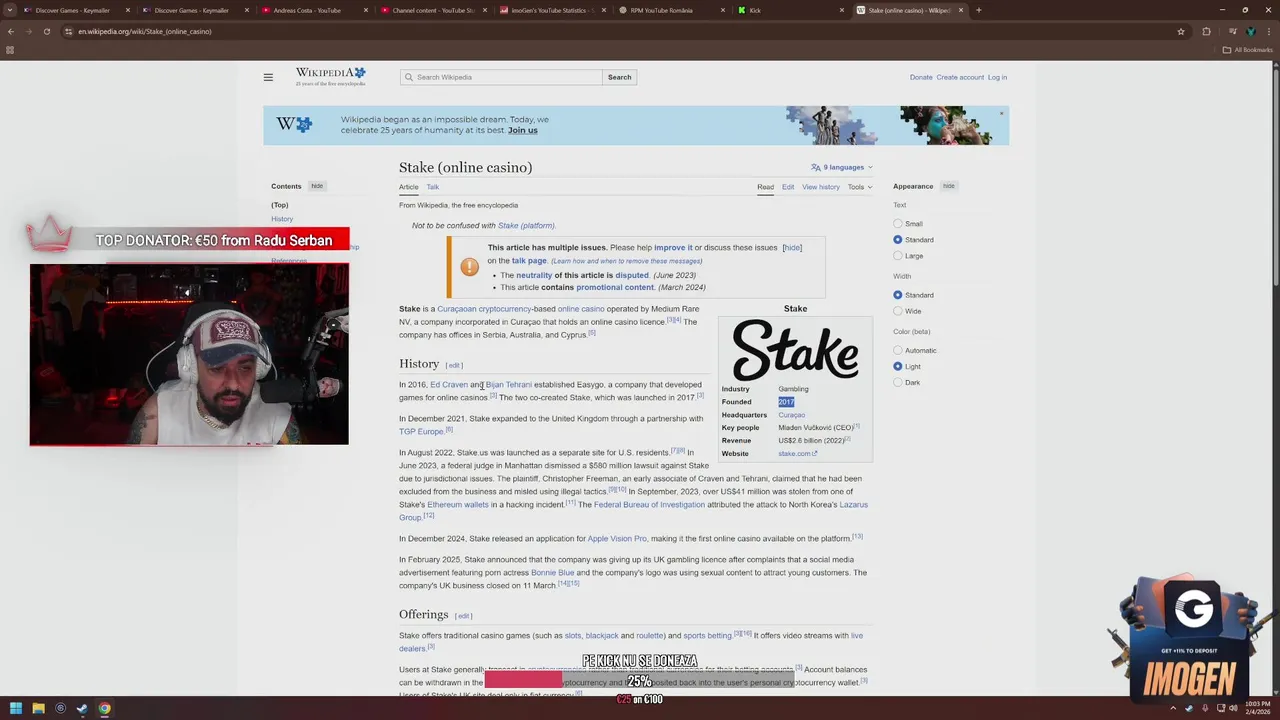1280x720 pixels.
Task: Open the Windows Start menu
Action: pos(15,709)
